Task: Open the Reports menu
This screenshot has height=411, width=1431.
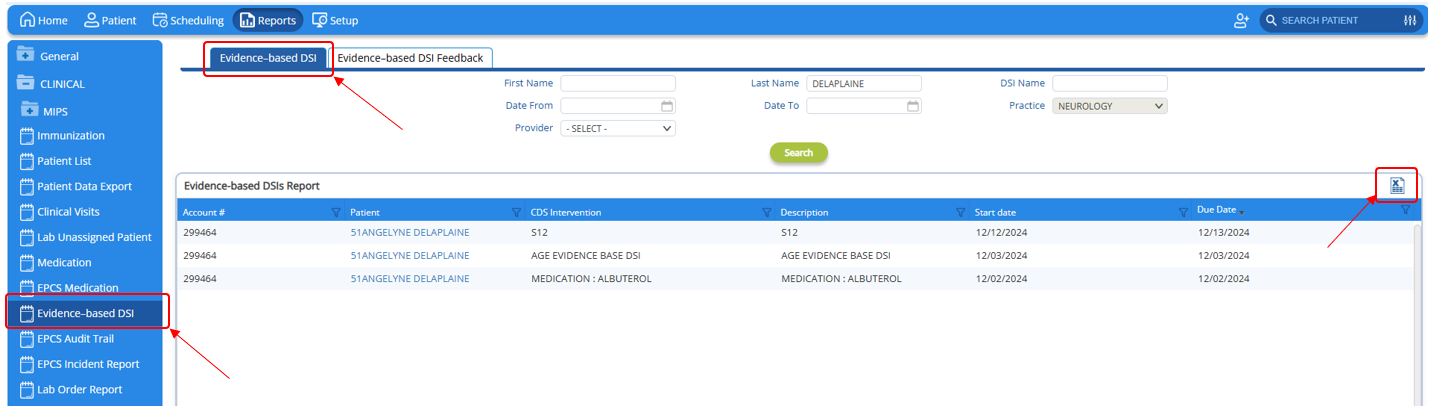Action: pos(268,20)
